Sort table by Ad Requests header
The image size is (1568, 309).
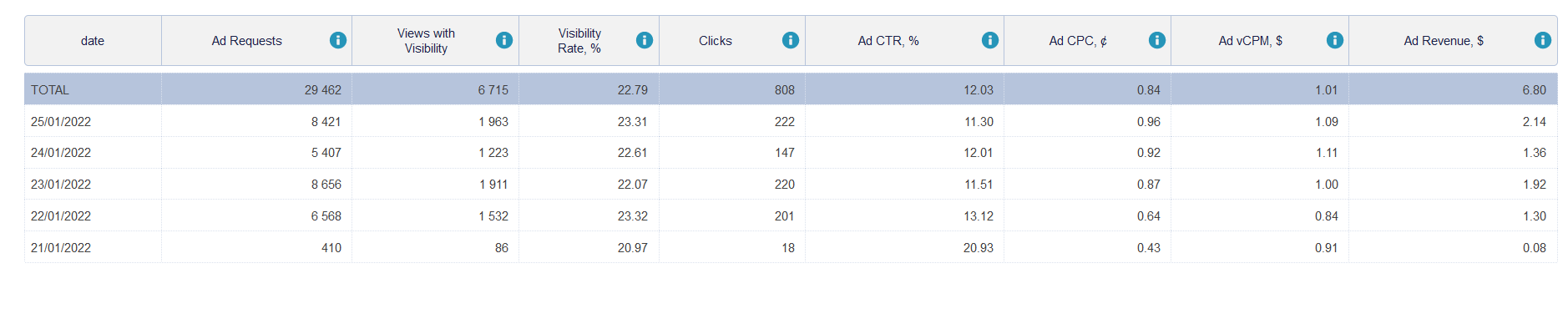tap(246, 40)
